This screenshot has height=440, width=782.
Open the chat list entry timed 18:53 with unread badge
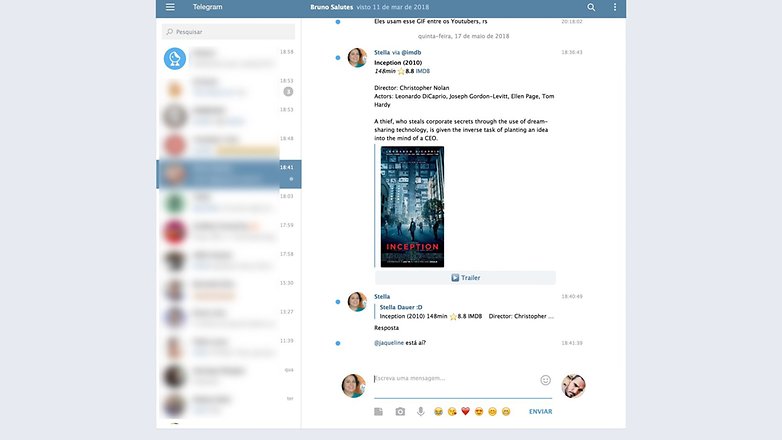pyautogui.click(x=228, y=87)
